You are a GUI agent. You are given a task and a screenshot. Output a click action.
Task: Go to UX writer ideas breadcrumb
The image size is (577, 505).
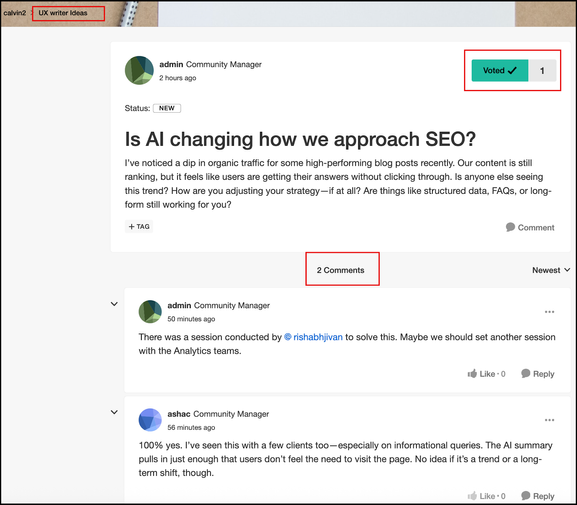63,13
